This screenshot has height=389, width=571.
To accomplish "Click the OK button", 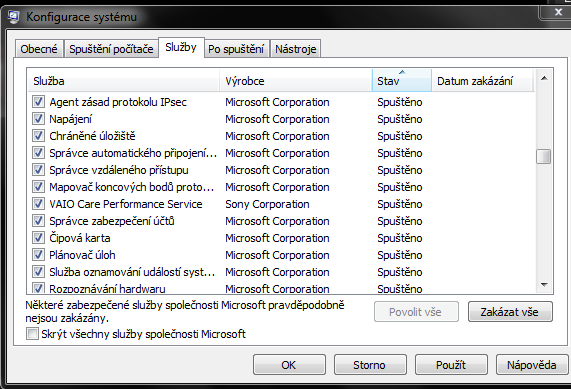I will tap(289, 365).
